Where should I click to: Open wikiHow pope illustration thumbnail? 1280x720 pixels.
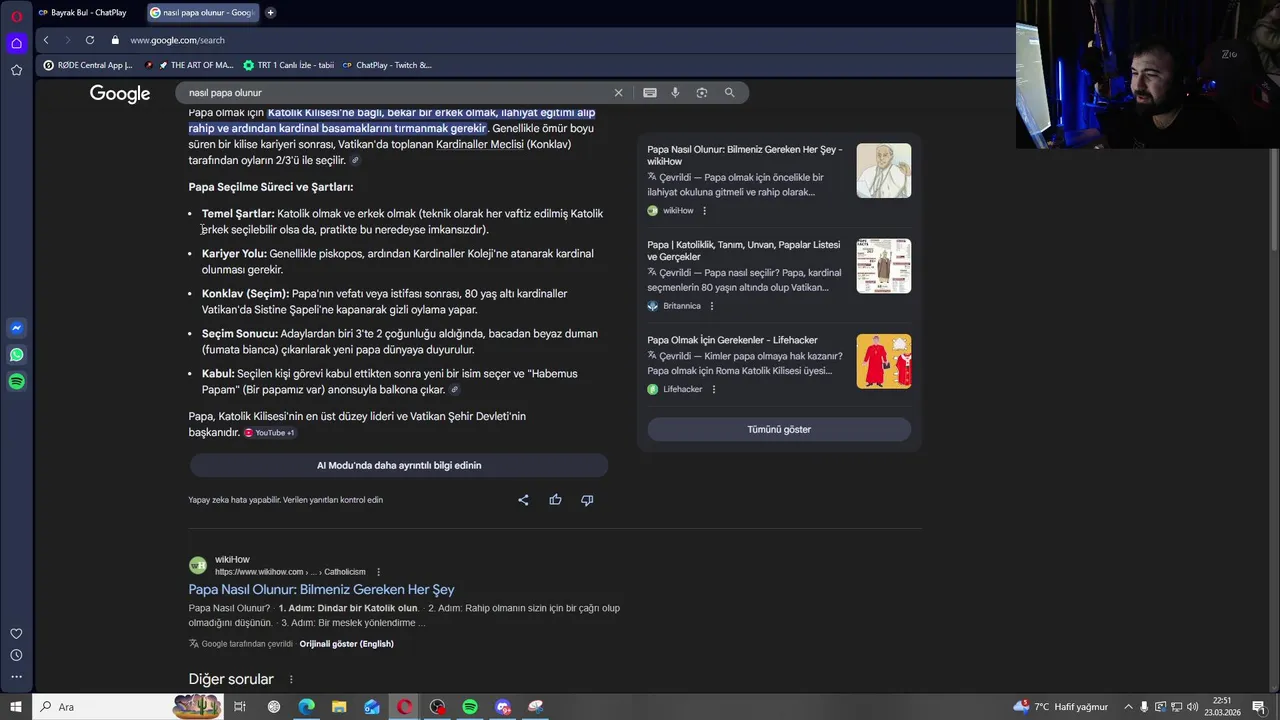[x=884, y=170]
